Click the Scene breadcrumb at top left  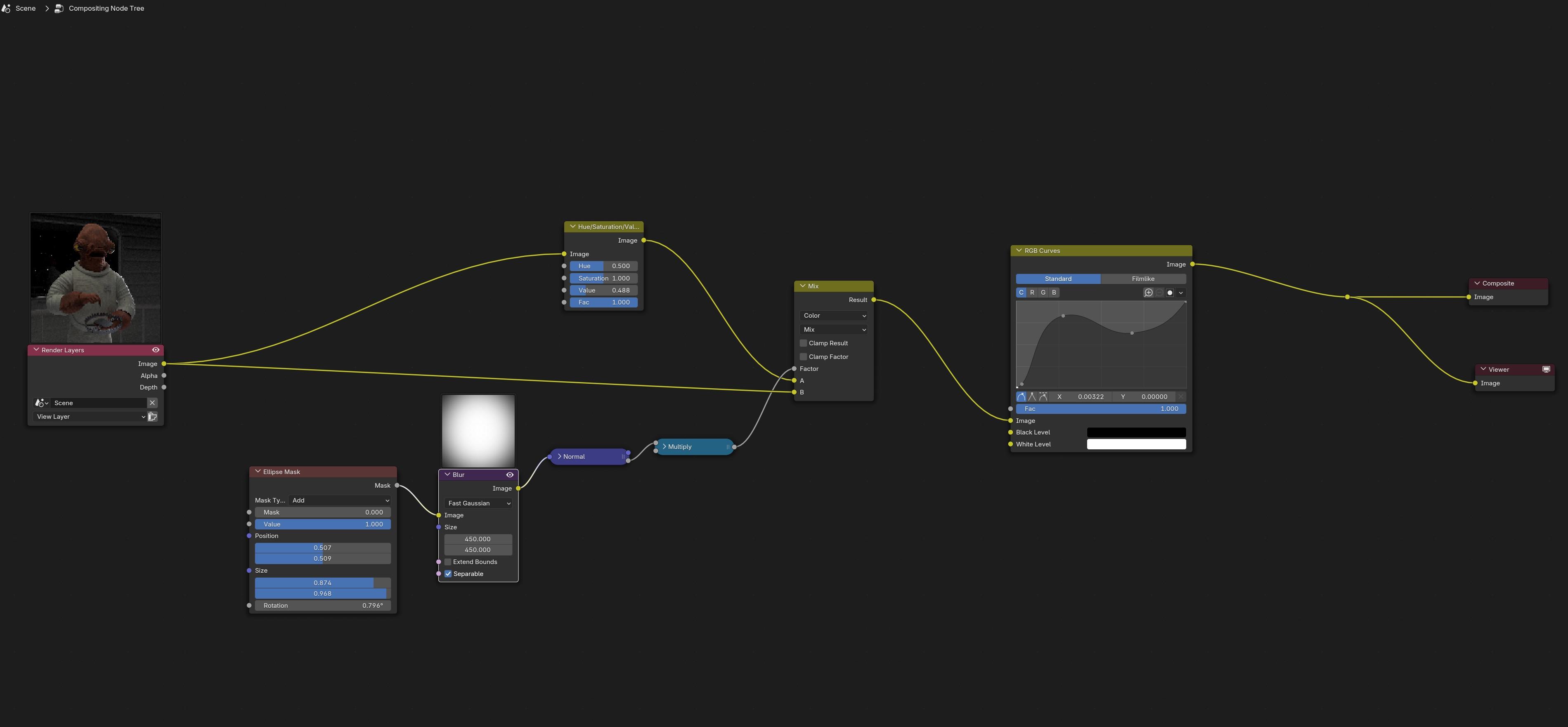click(25, 9)
